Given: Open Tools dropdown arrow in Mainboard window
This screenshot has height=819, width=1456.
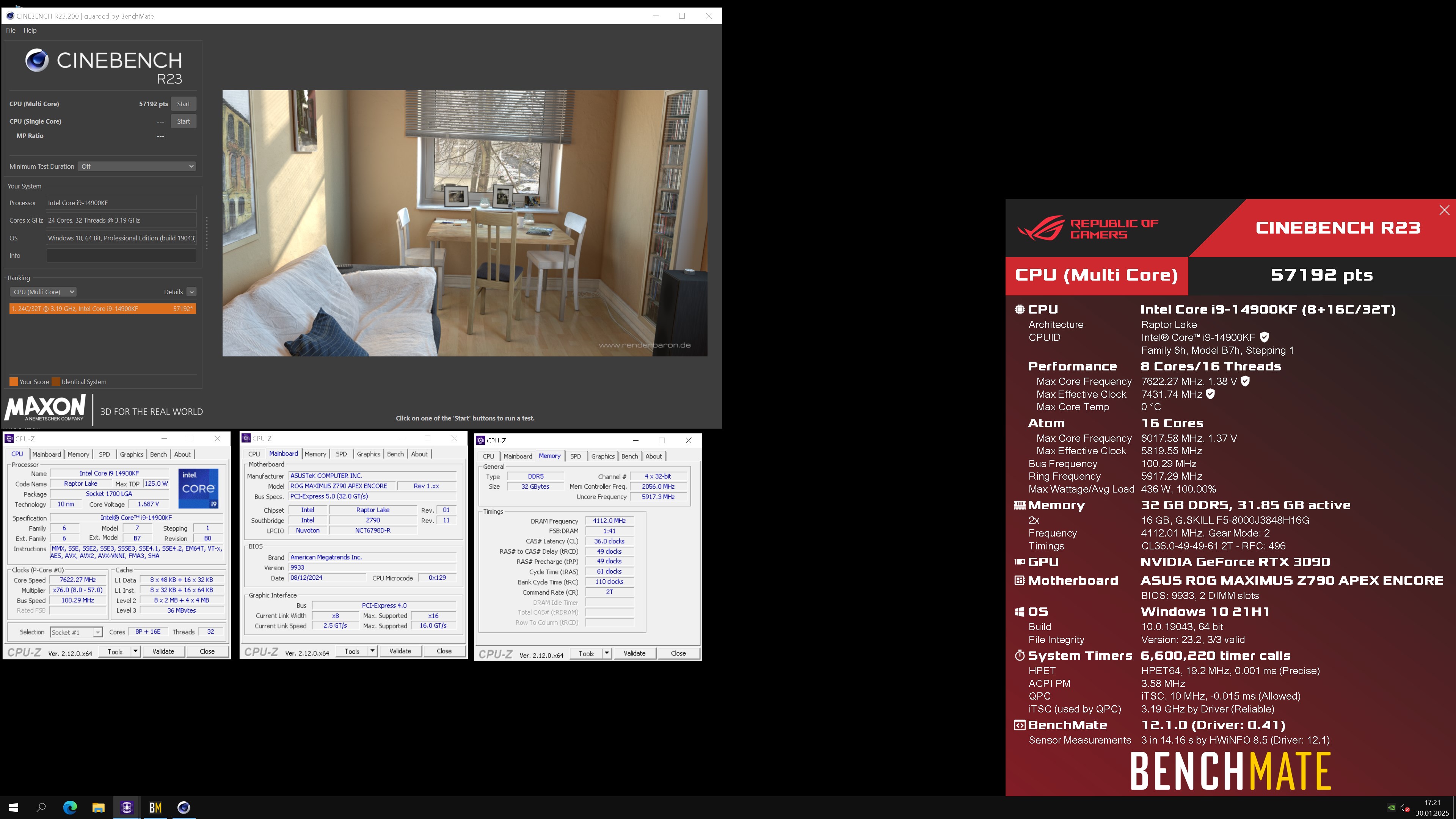Looking at the screenshot, I should [372, 651].
